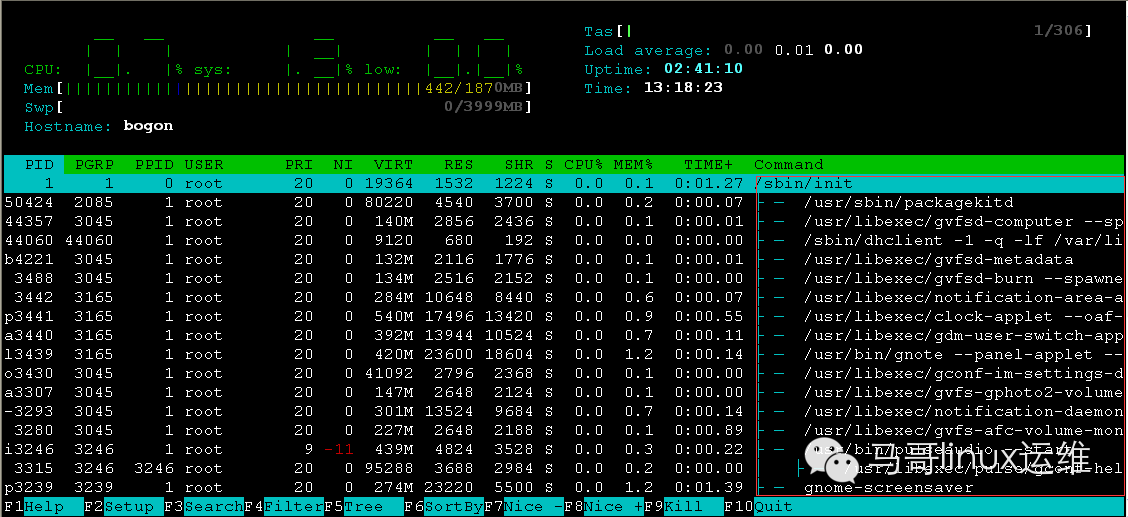Select the gvfs-afc-volume-mon process row

coord(564,430)
